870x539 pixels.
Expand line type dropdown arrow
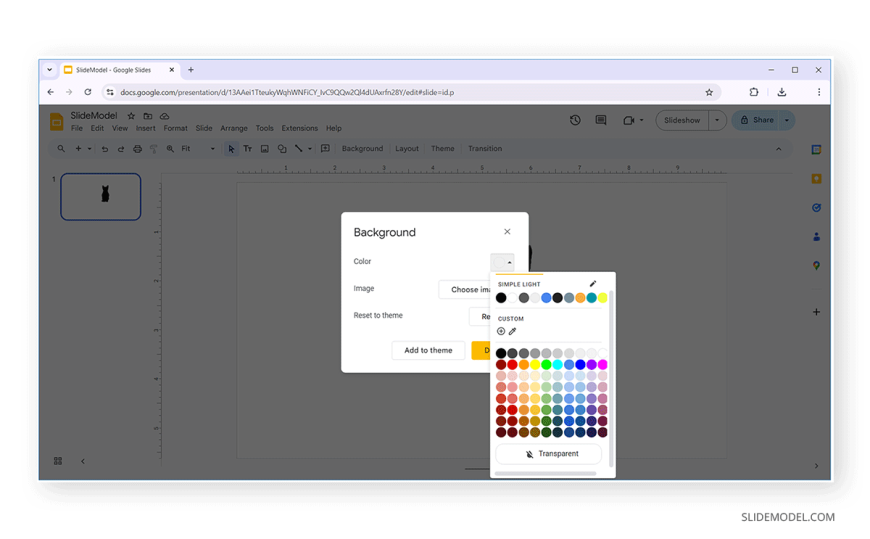(310, 149)
